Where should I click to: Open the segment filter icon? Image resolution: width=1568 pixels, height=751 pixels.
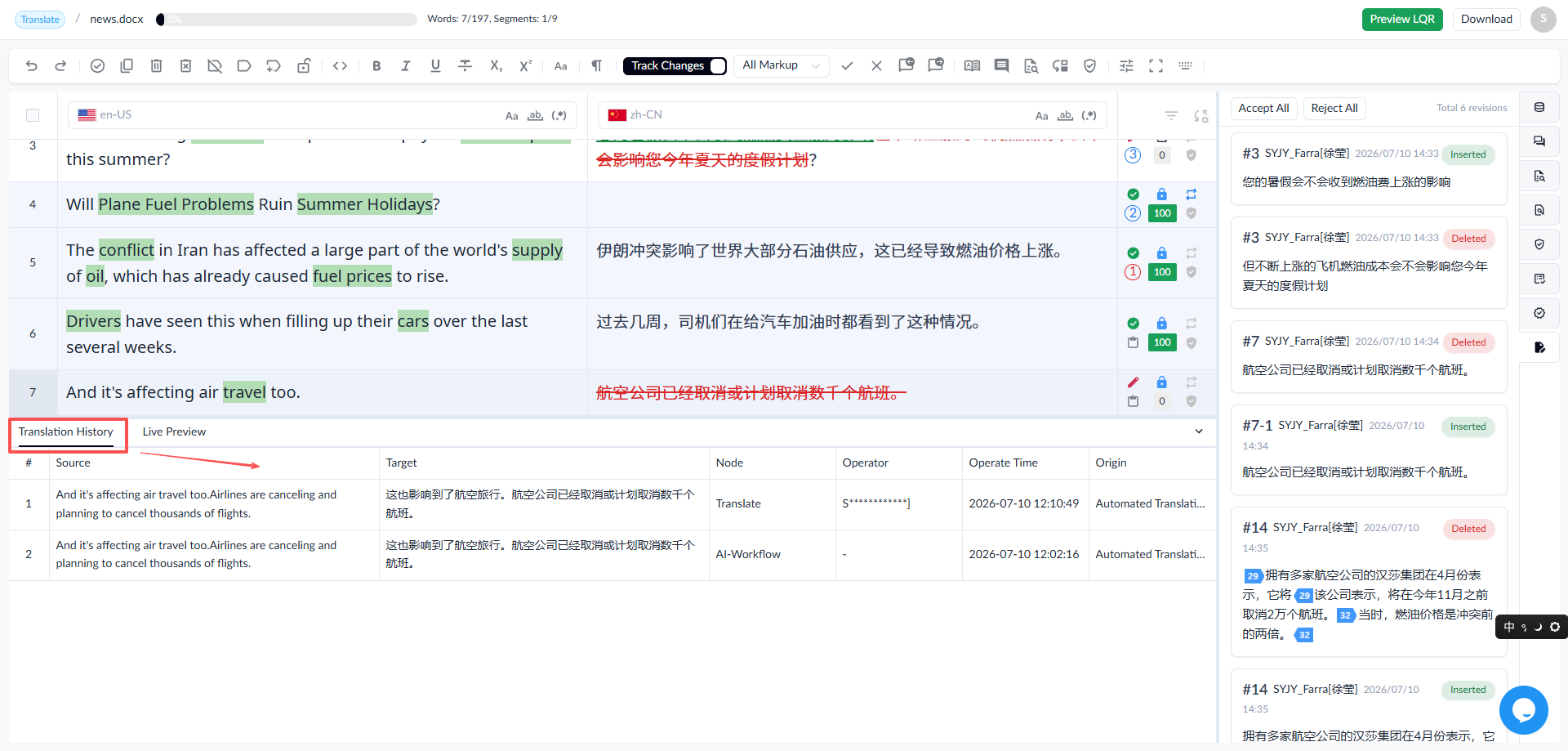(1171, 116)
